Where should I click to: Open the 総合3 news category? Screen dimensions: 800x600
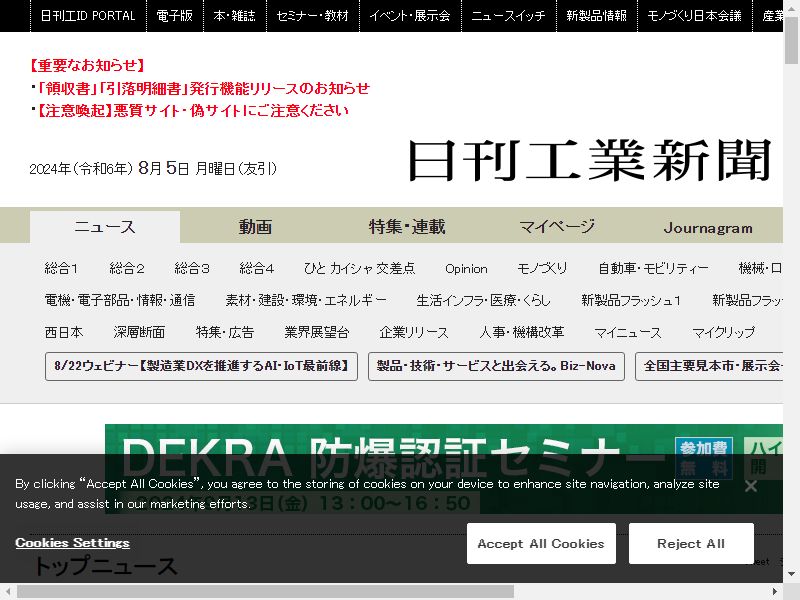[192, 268]
